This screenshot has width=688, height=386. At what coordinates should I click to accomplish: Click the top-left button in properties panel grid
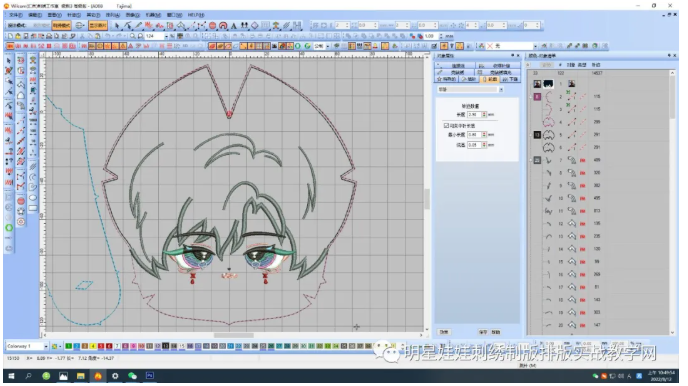click(x=455, y=66)
